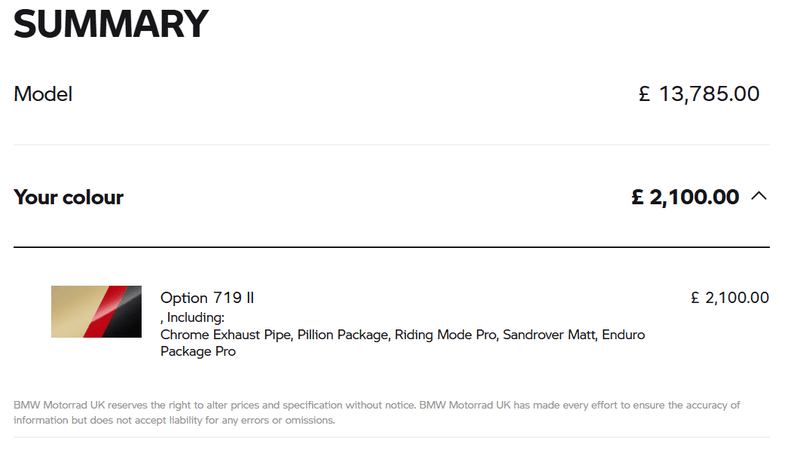The width and height of the screenshot is (800, 450).
Task: Click the Including: label
Action: [194, 317]
